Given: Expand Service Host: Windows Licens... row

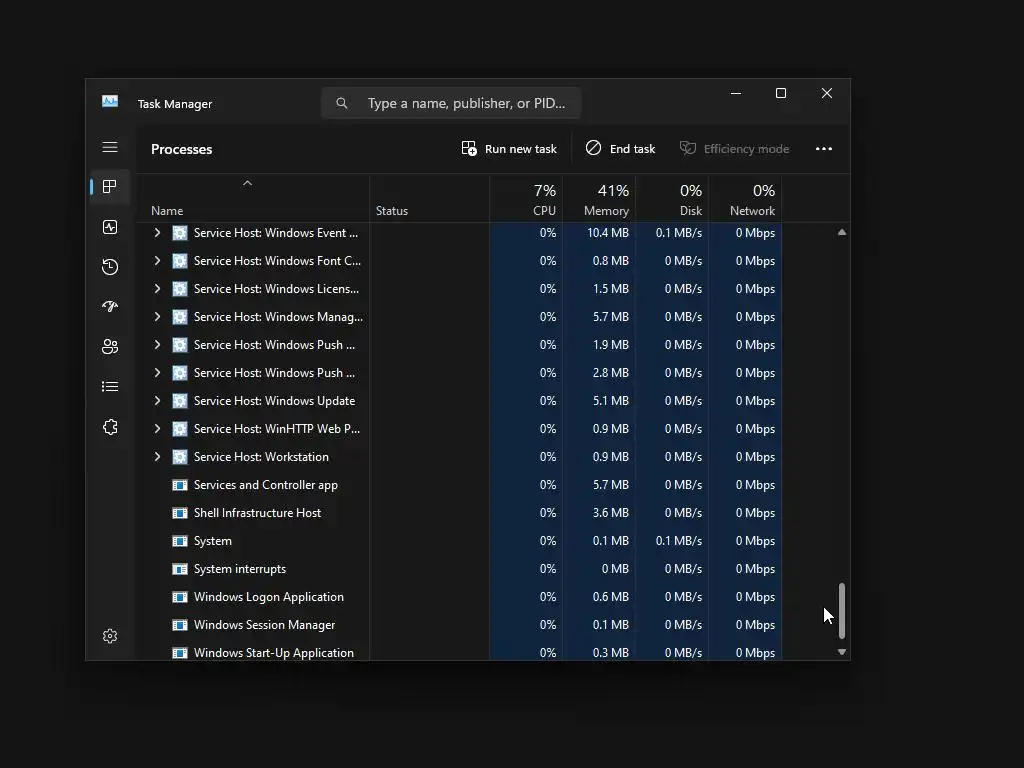Looking at the screenshot, I should coord(157,289).
